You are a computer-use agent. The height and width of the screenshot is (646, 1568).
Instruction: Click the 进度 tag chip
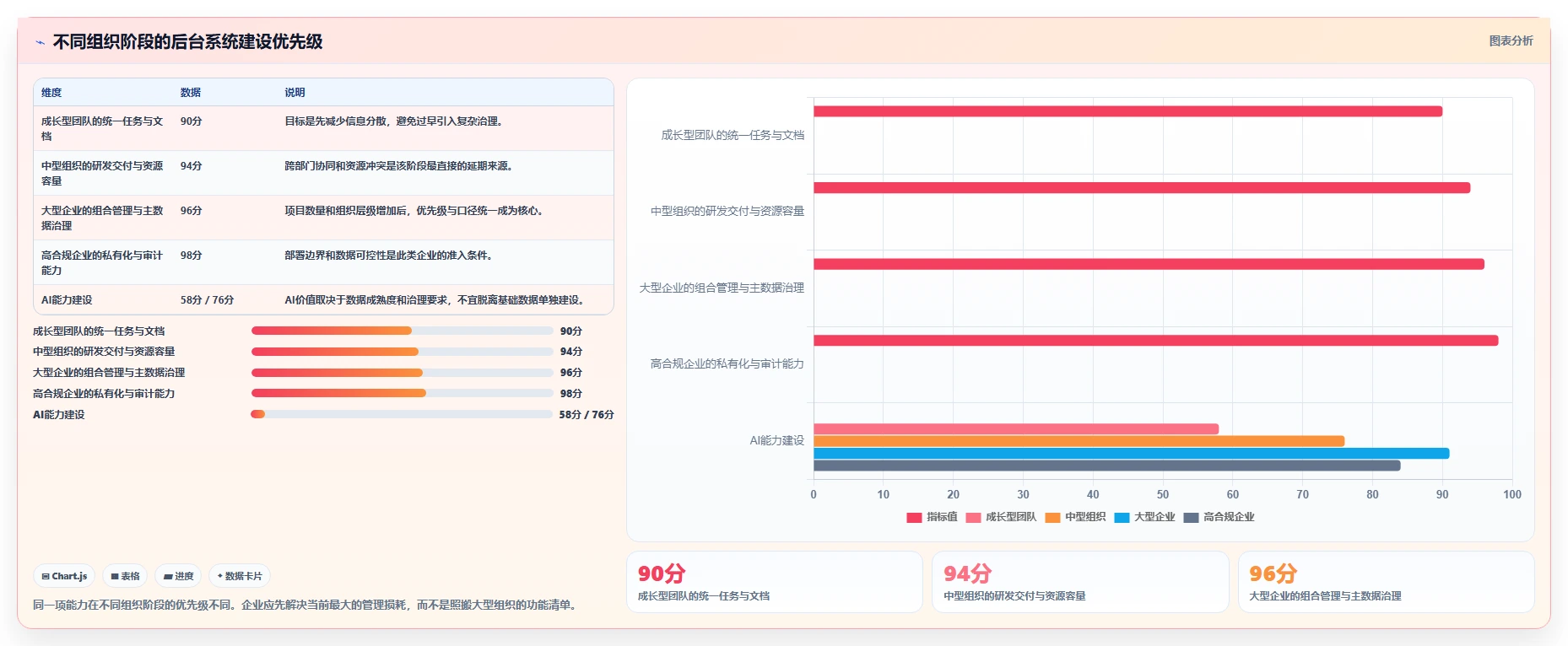[179, 576]
